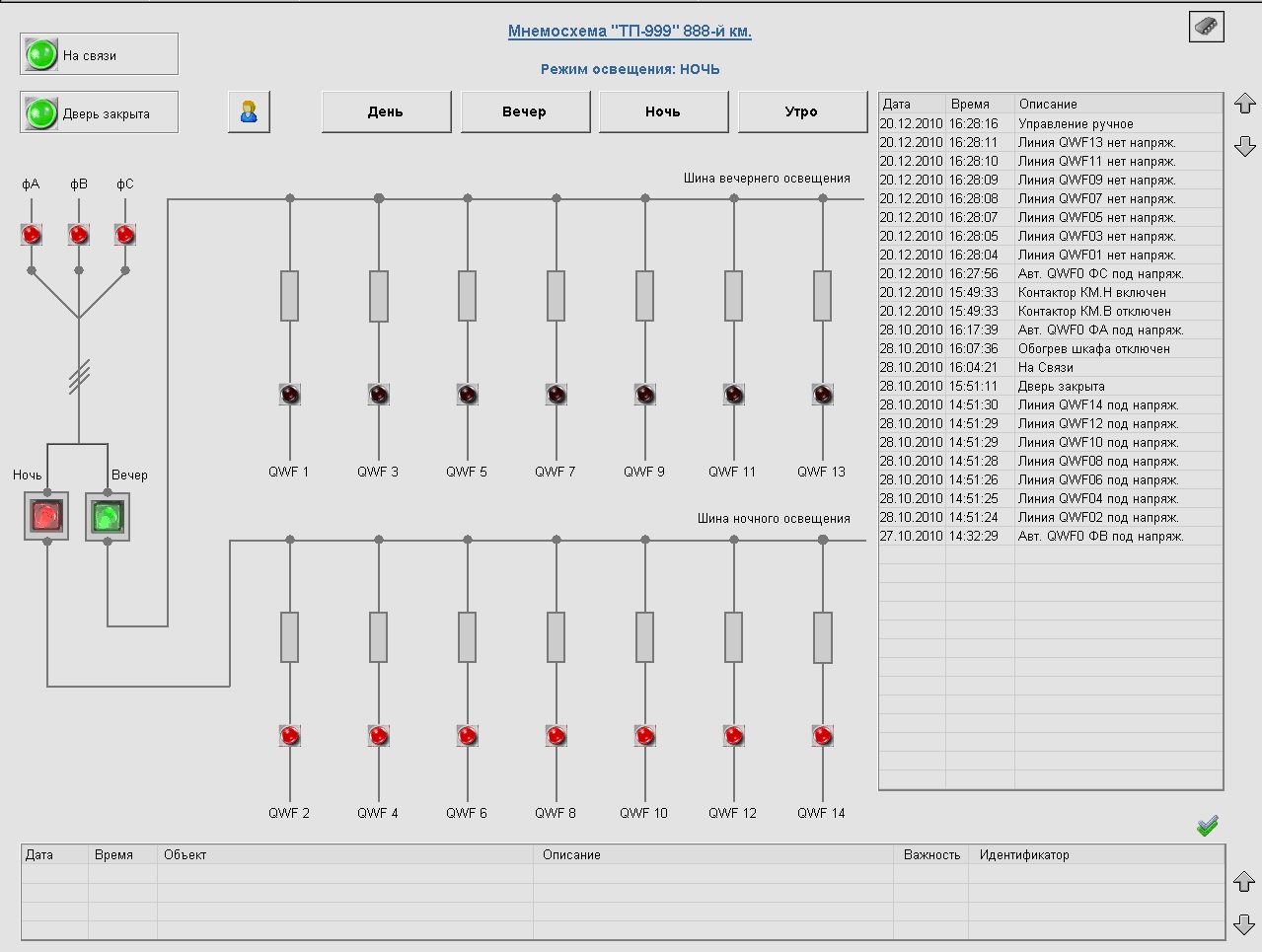The width and height of the screenshot is (1262, 952).
Task: Click the Дверь закрыта status indicator
Action: [99, 112]
